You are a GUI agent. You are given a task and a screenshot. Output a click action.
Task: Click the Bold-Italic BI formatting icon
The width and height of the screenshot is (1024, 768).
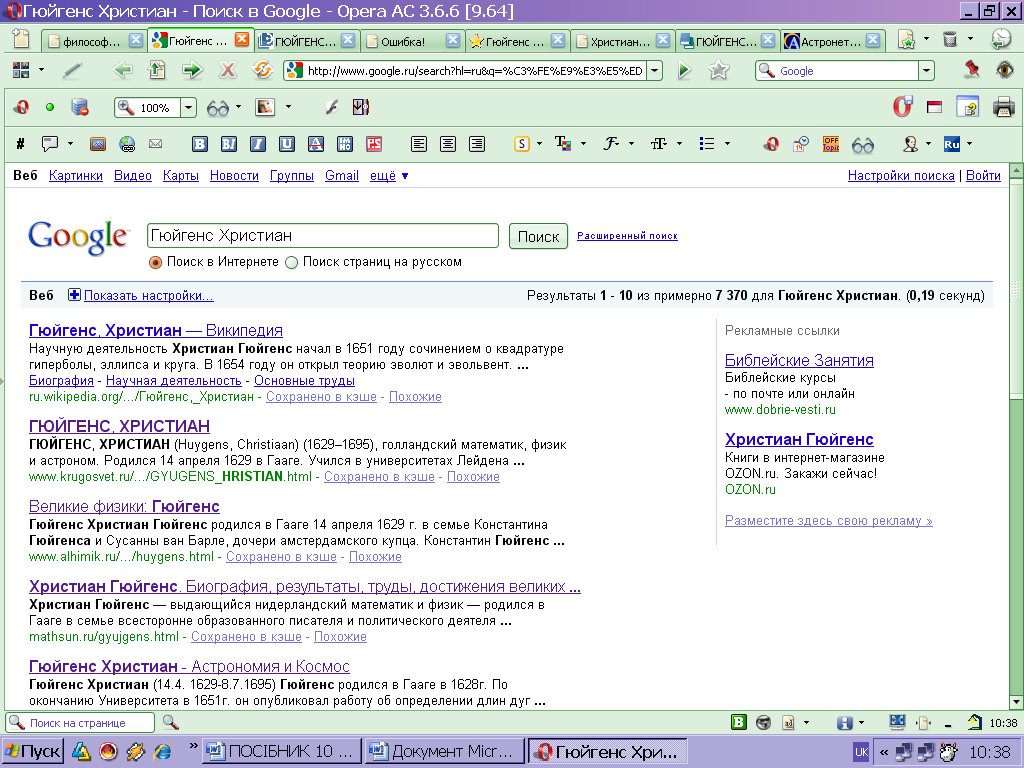[229, 144]
